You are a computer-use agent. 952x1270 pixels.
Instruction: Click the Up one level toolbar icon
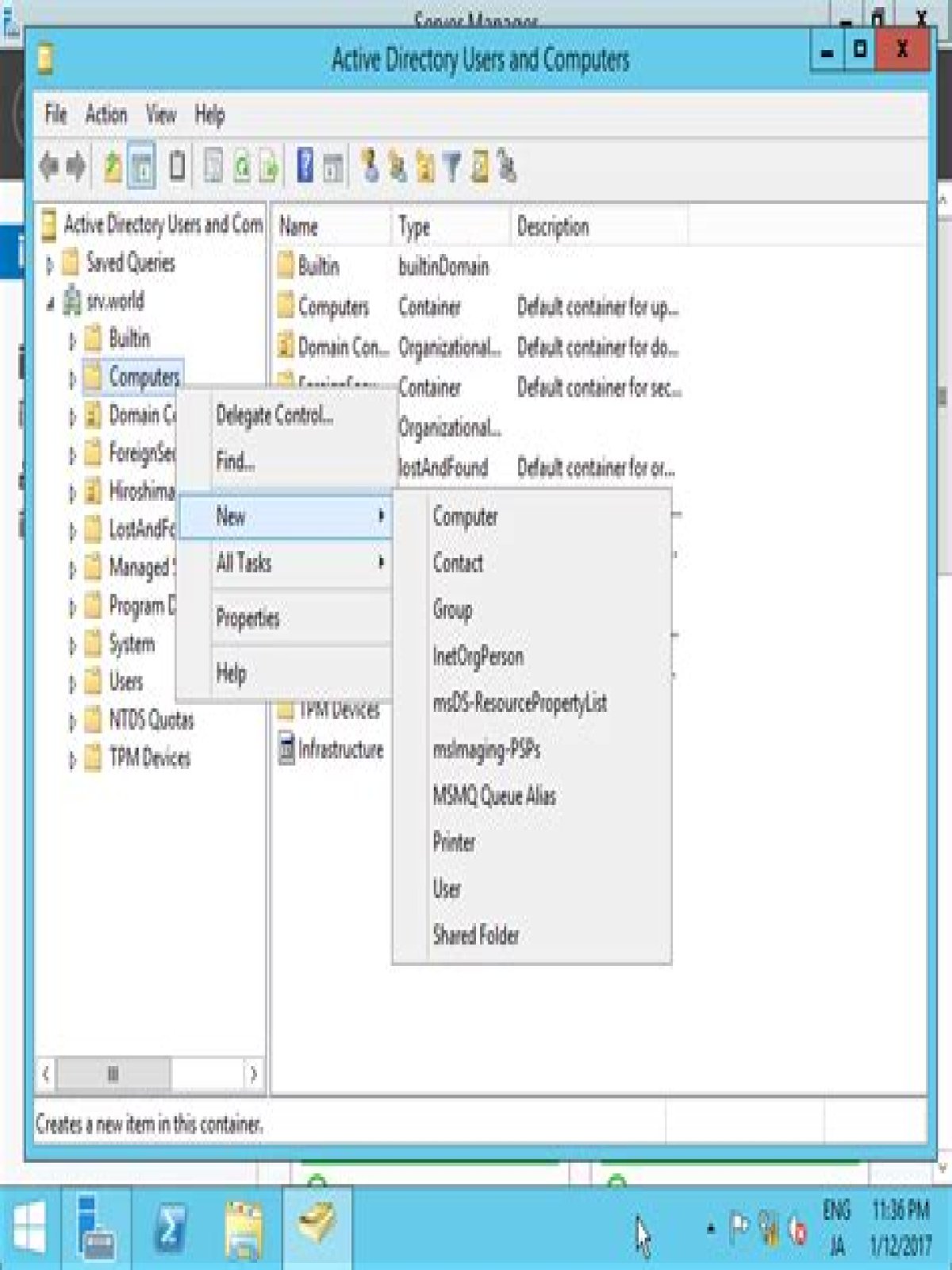113,167
